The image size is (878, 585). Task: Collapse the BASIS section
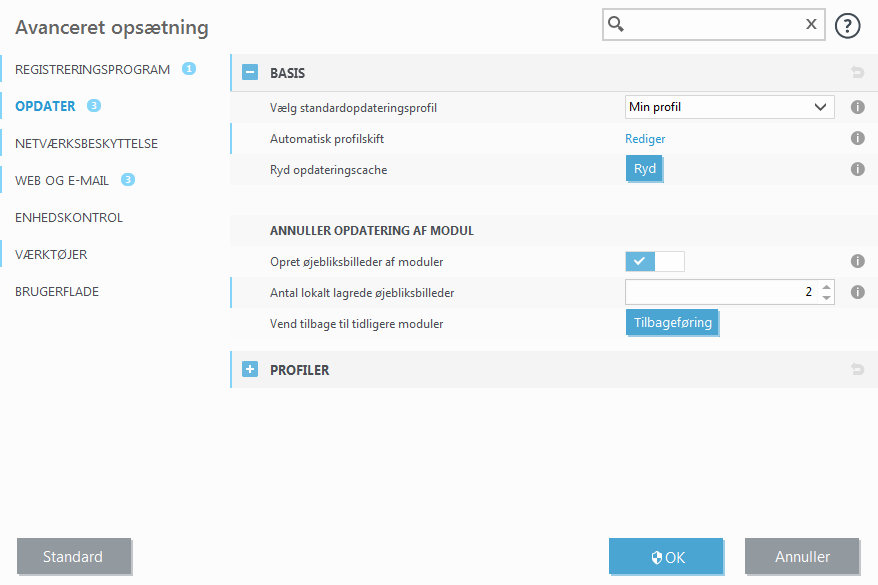249,72
